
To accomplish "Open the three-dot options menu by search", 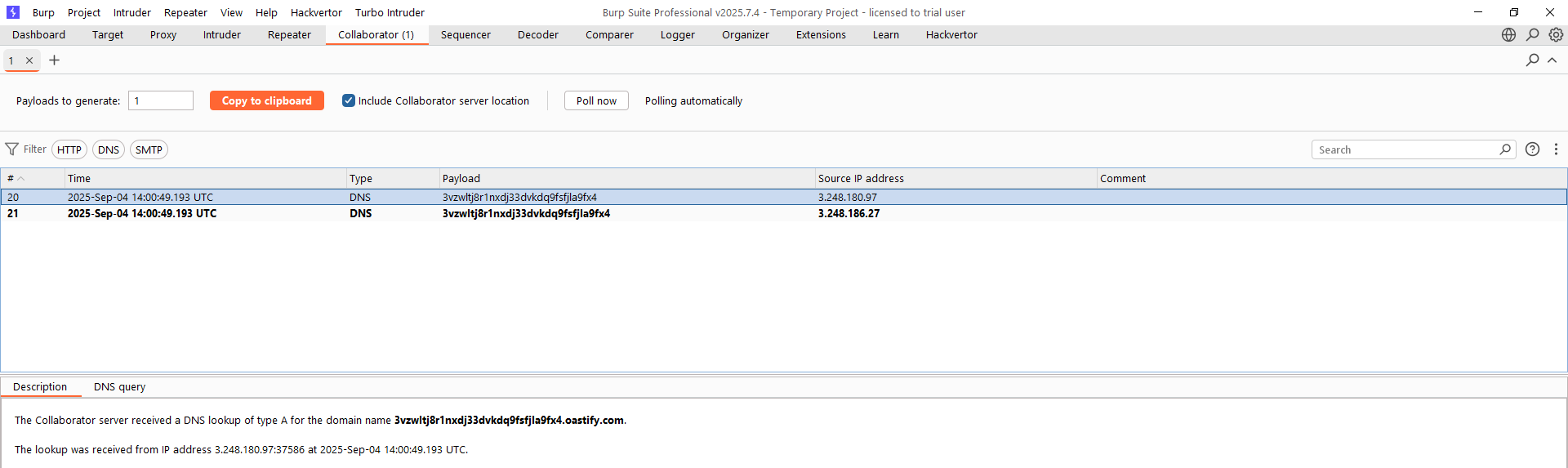I will pyautogui.click(x=1556, y=149).
